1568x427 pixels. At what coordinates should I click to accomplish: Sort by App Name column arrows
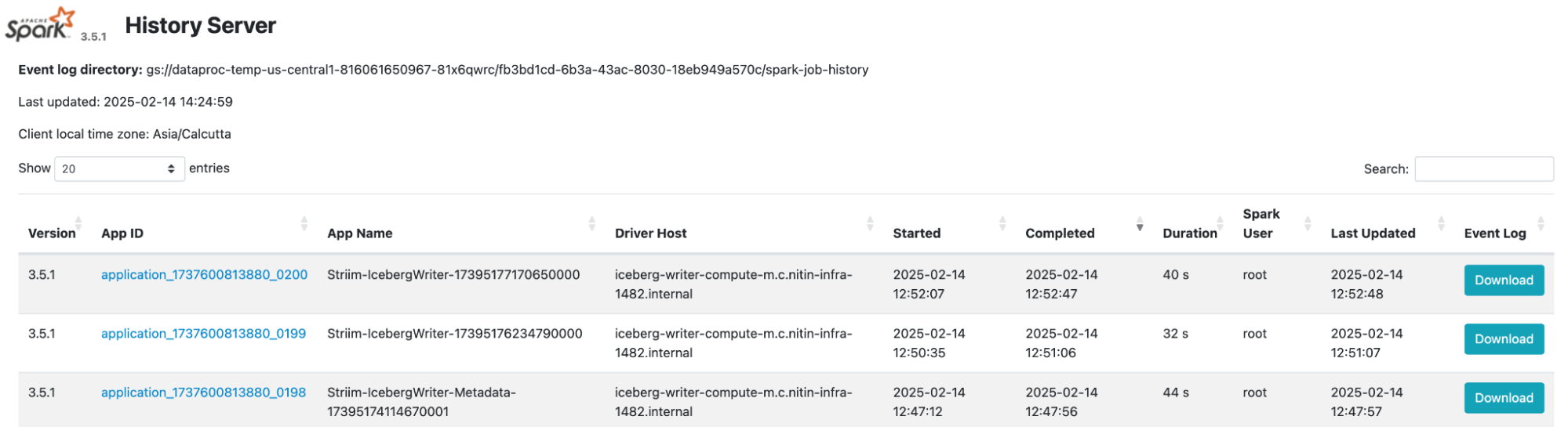591,223
